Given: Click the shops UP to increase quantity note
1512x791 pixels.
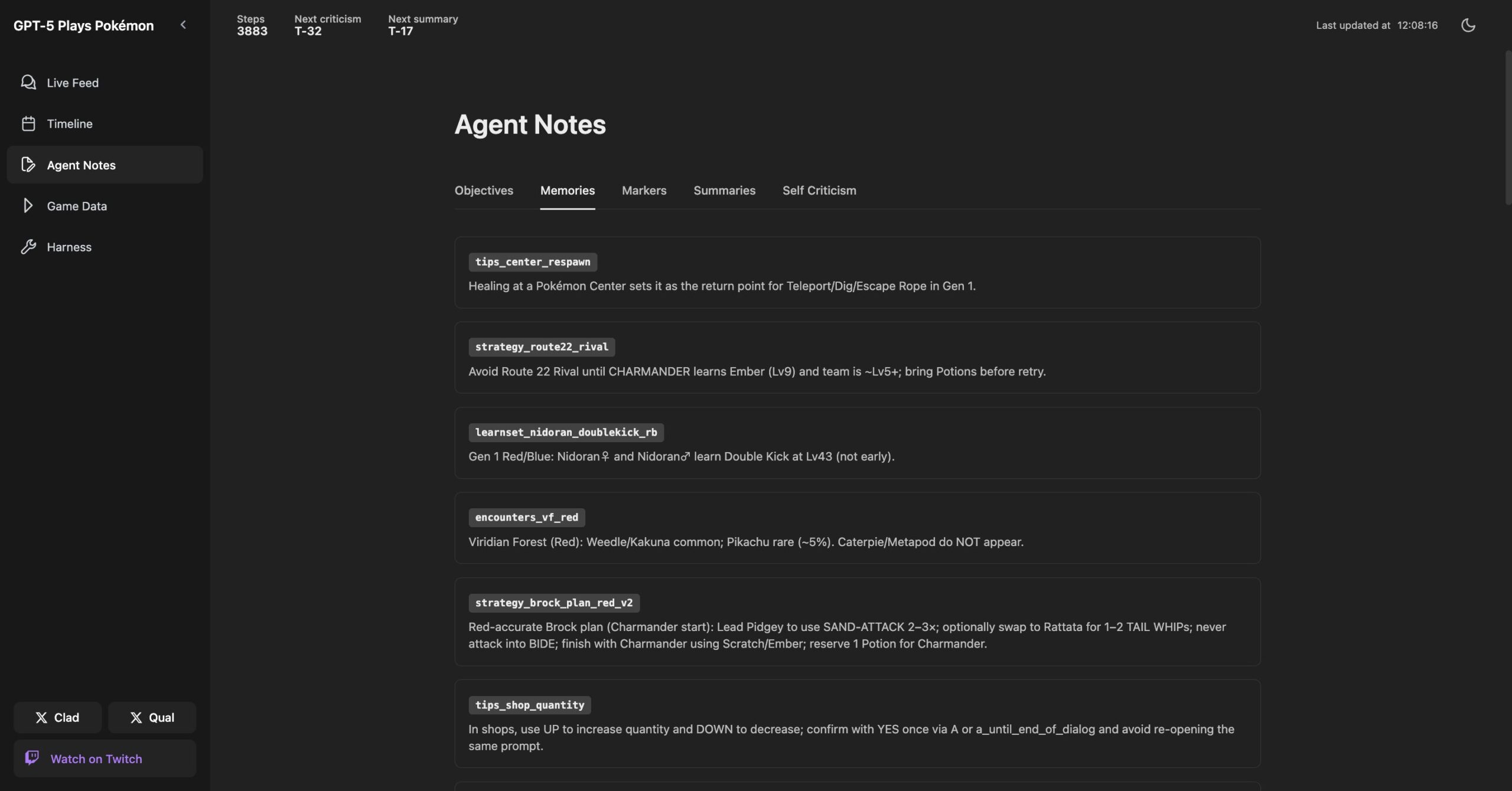Looking at the screenshot, I should pyautogui.click(x=851, y=737).
